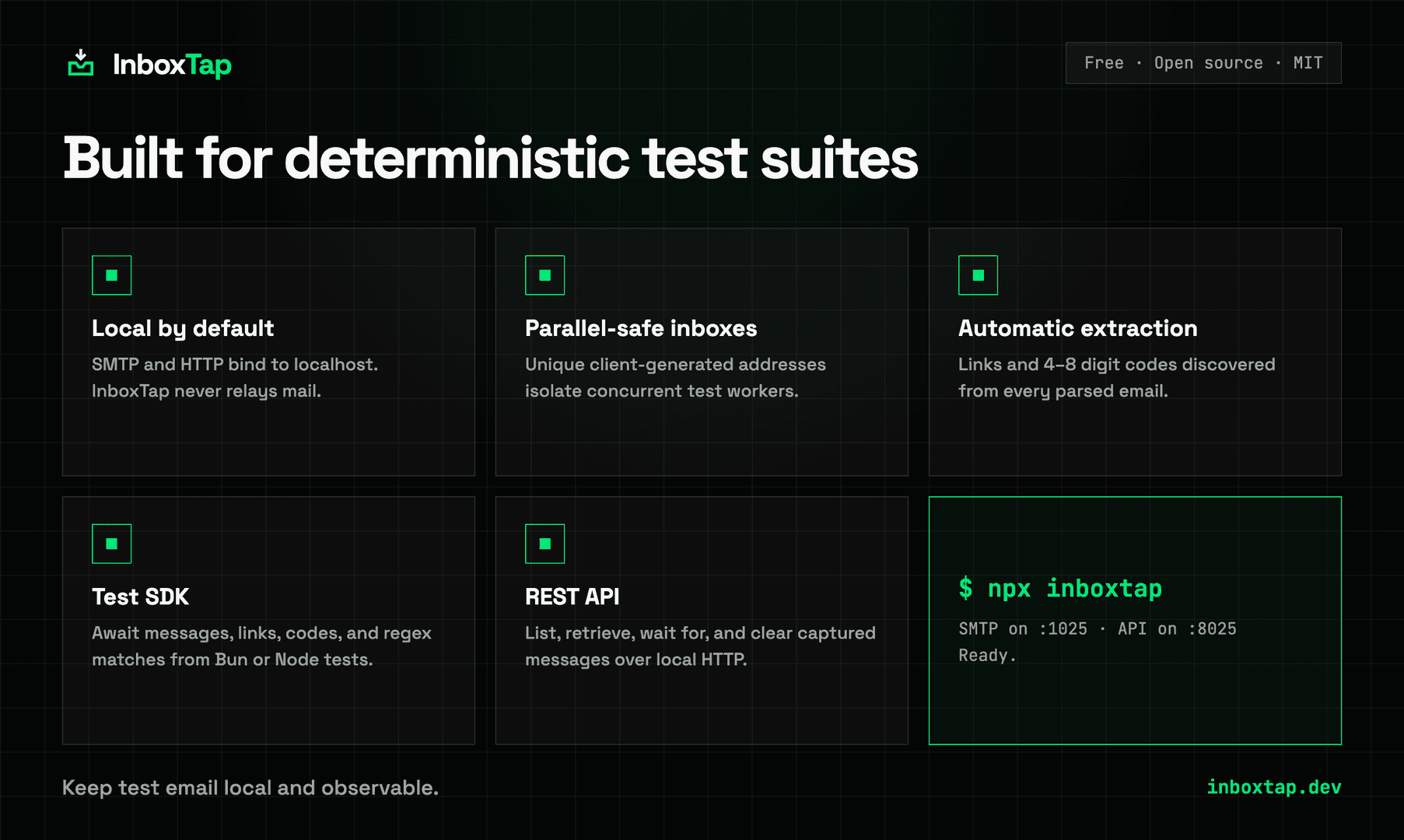Click the '$ npx inboxtap' command line

click(1060, 589)
